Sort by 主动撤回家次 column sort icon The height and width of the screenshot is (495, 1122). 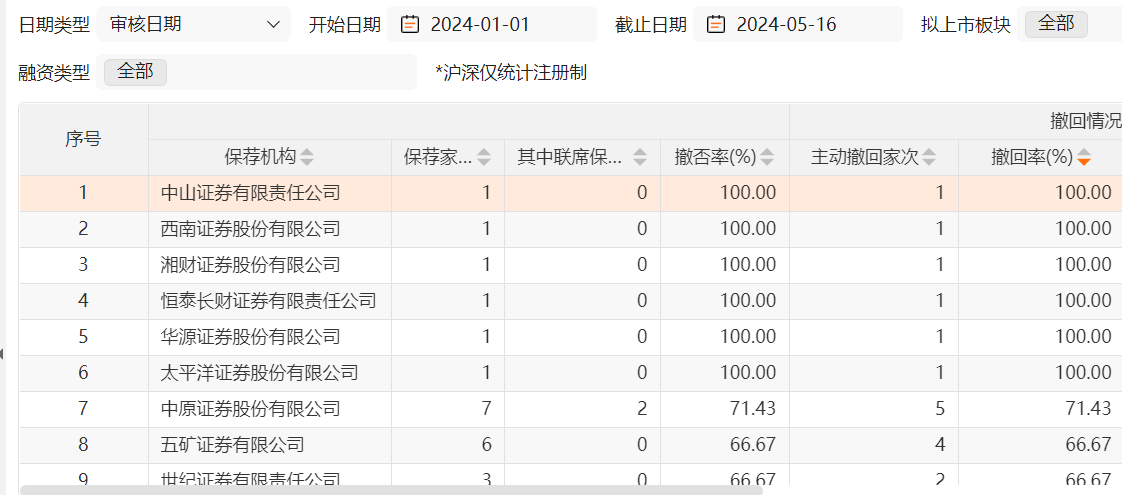tap(930, 157)
